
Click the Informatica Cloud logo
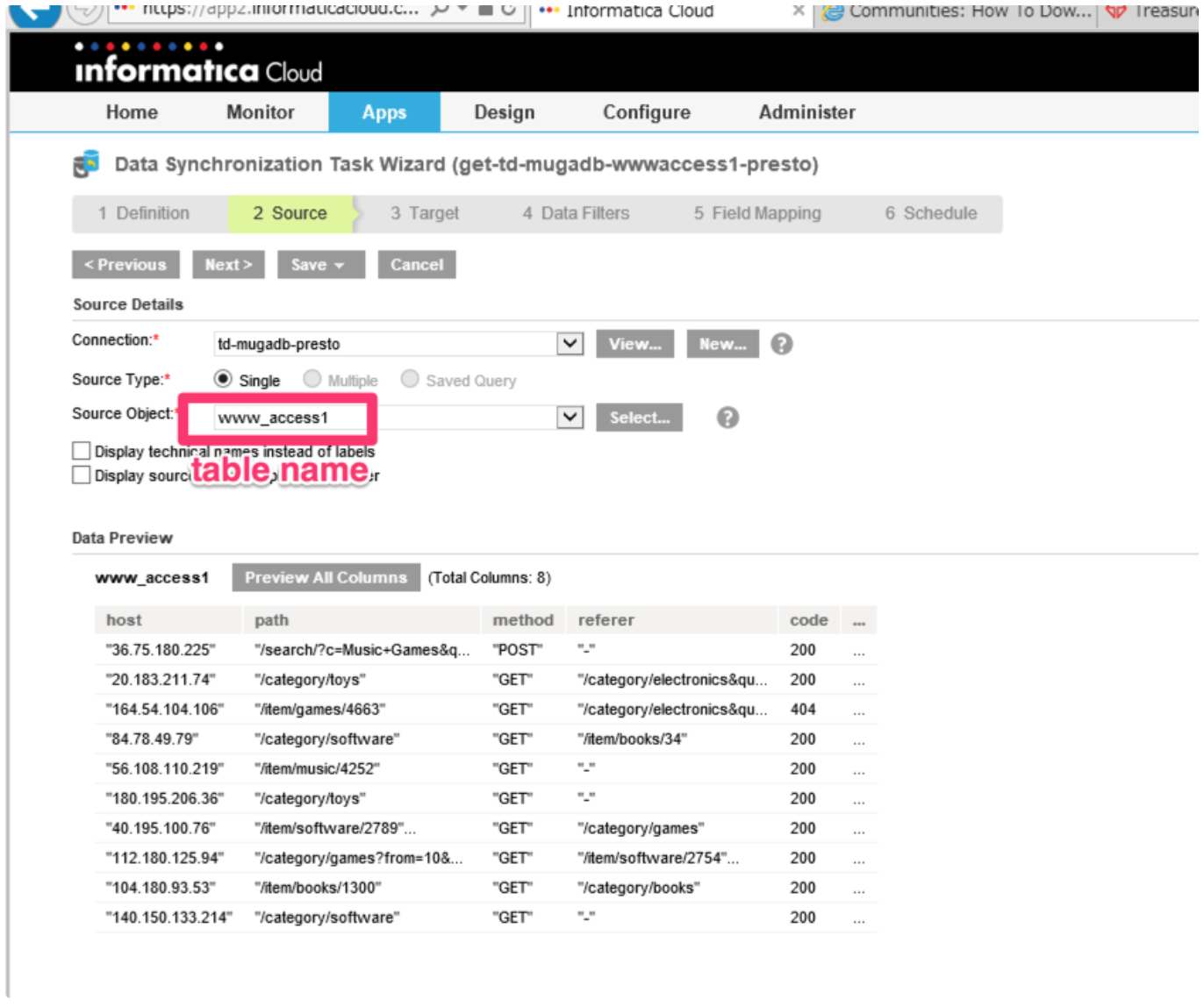(198, 63)
